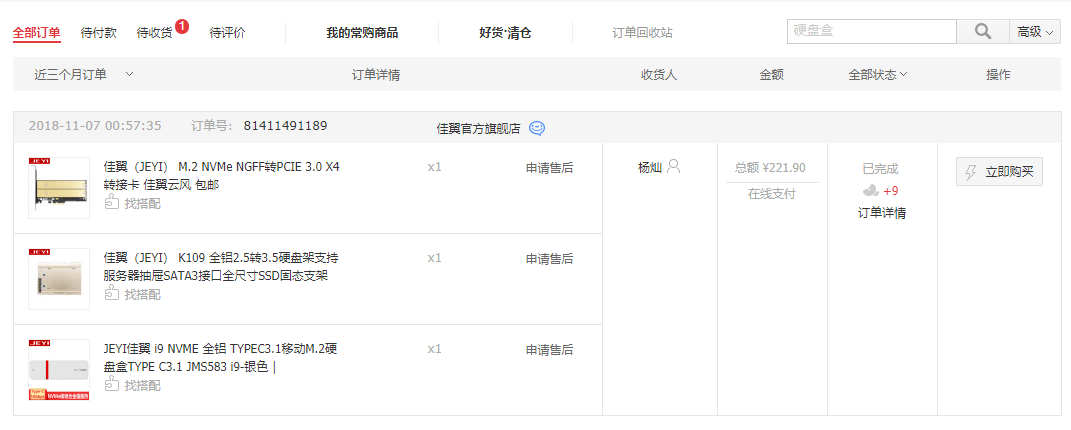Viewport: 1071px width, 430px height.
Task: Click the order date 2018-11-07 00:57:35
Action: [95, 126]
